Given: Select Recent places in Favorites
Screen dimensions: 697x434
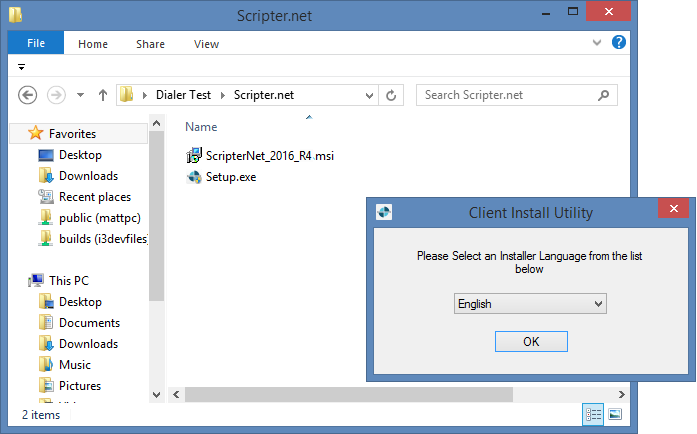Looking at the screenshot, I should (94, 197).
